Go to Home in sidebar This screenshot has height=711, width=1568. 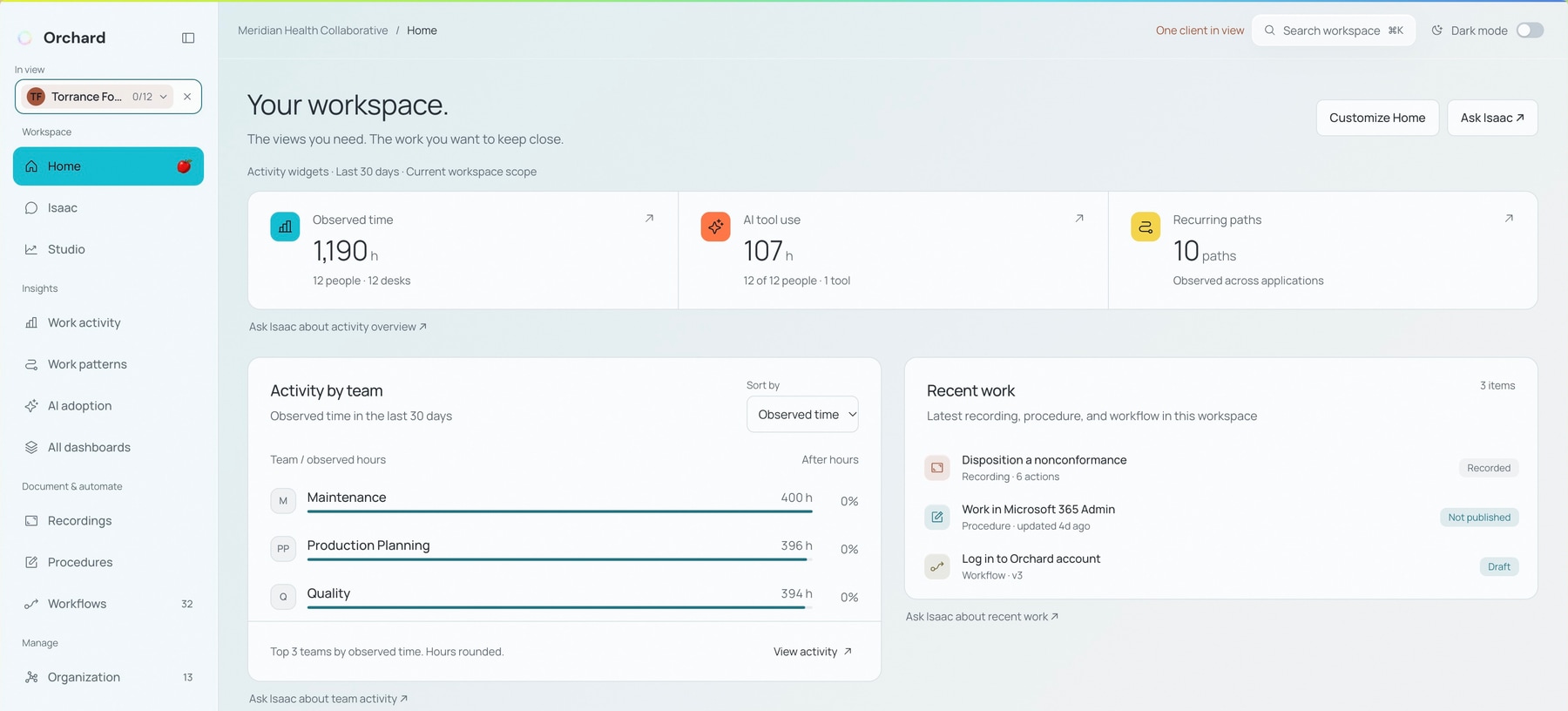click(x=108, y=166)
